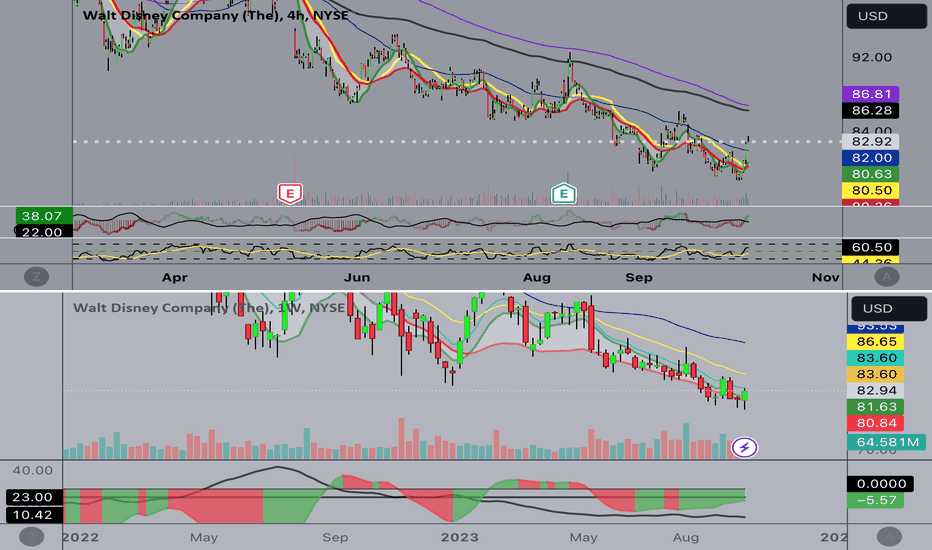Click the 60.50 RSI value label

tap(871, 247)
